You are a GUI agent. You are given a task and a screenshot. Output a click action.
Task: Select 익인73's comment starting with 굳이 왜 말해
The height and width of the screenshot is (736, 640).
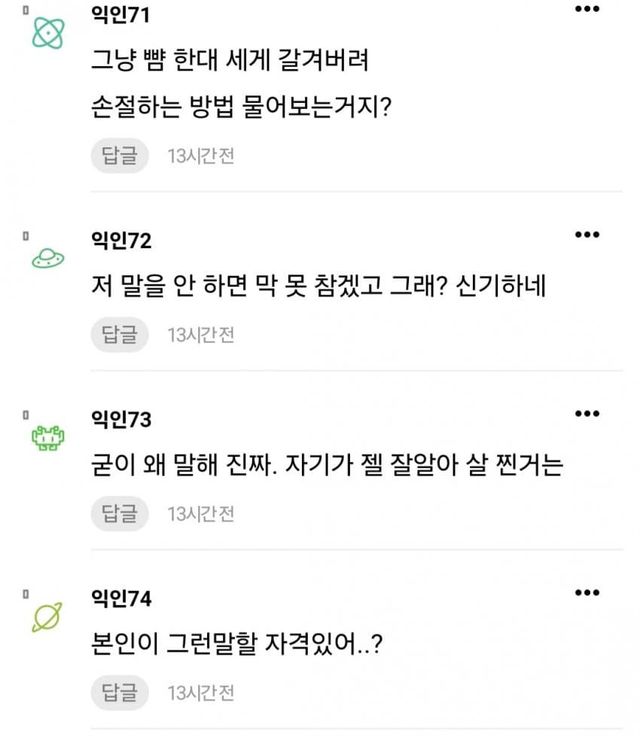pos(328,465)
